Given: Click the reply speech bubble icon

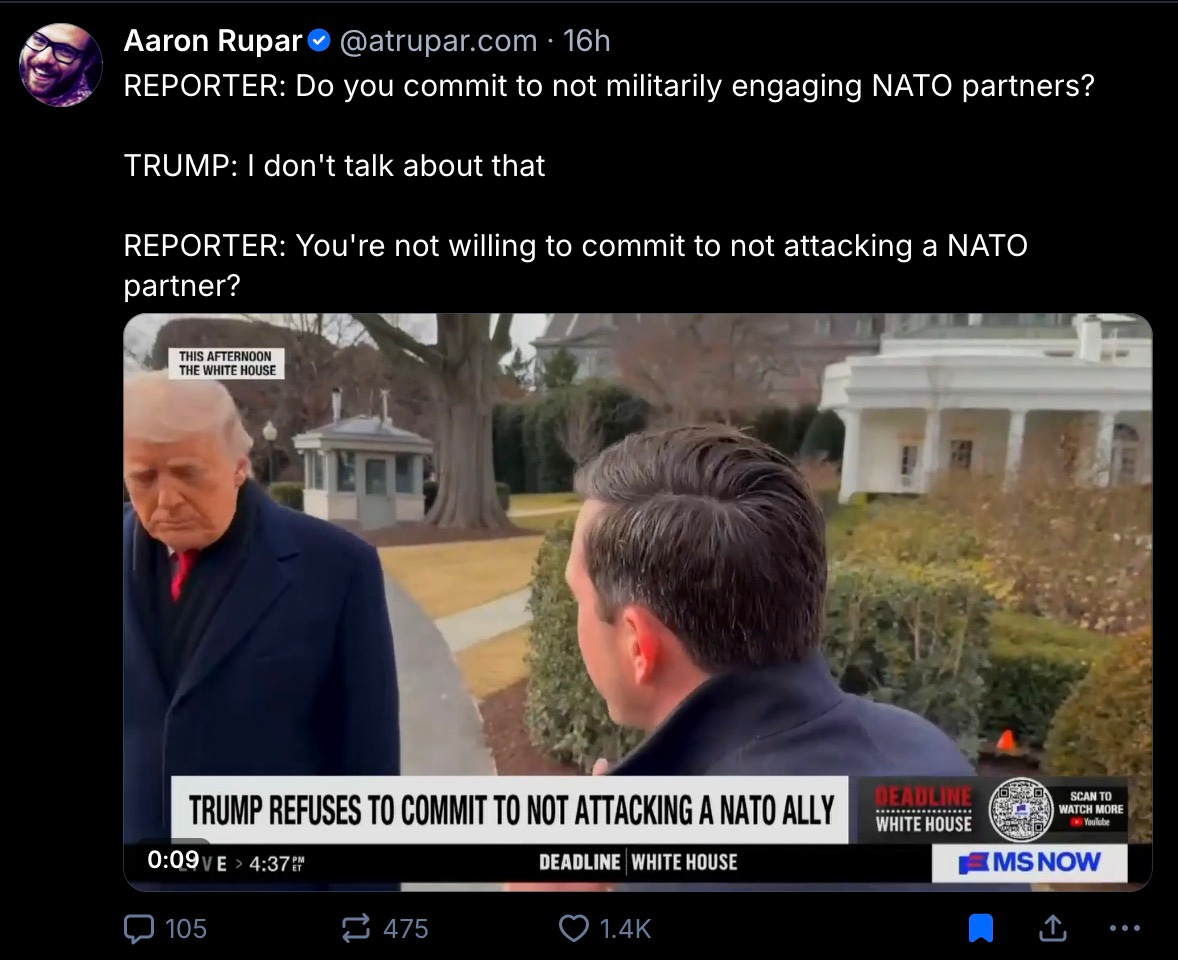Looking at the screenshot, I should pos(139,928).
